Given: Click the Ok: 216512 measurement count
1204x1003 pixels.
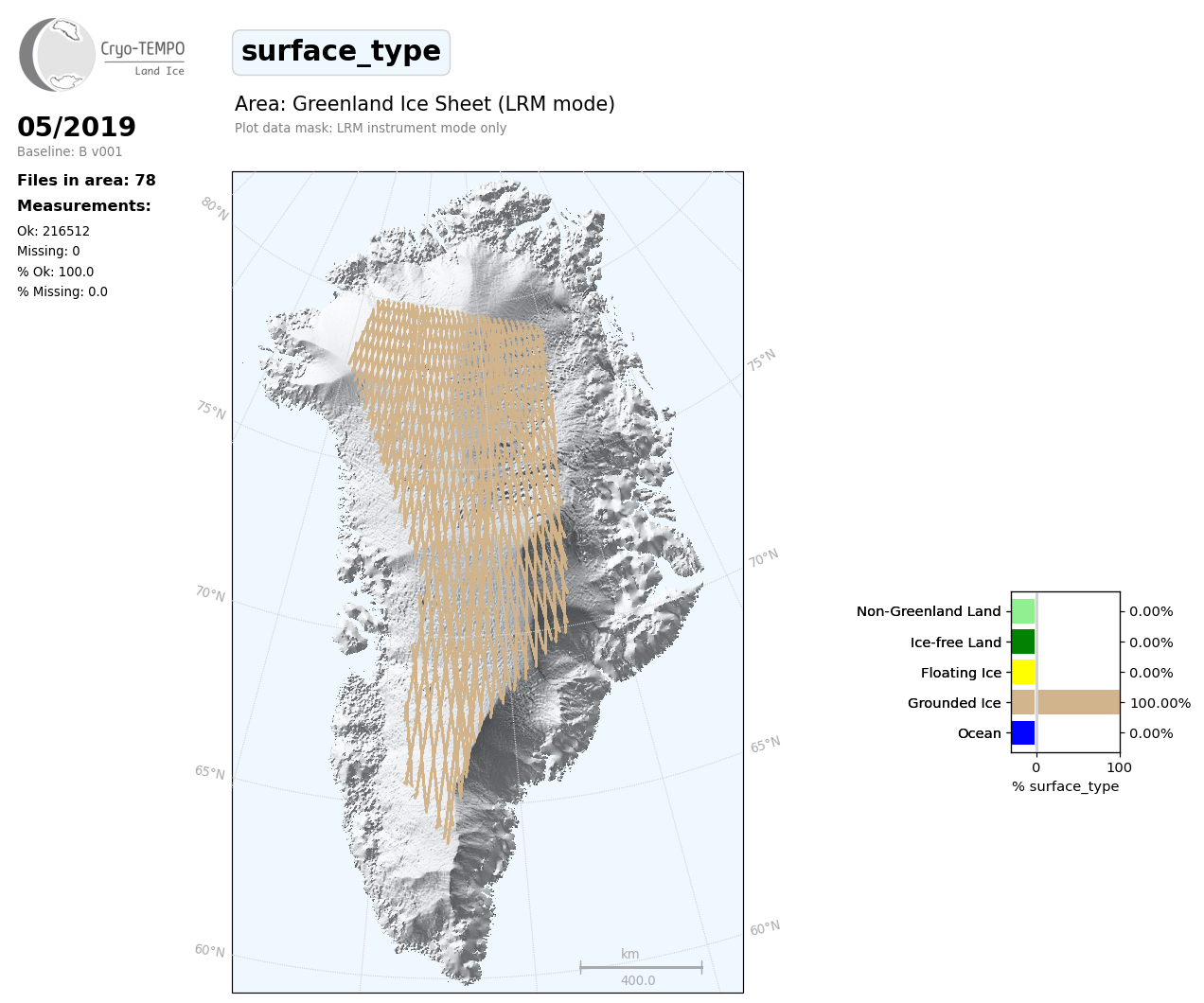Looking at the screenshot, I should [x=53, y=231].
